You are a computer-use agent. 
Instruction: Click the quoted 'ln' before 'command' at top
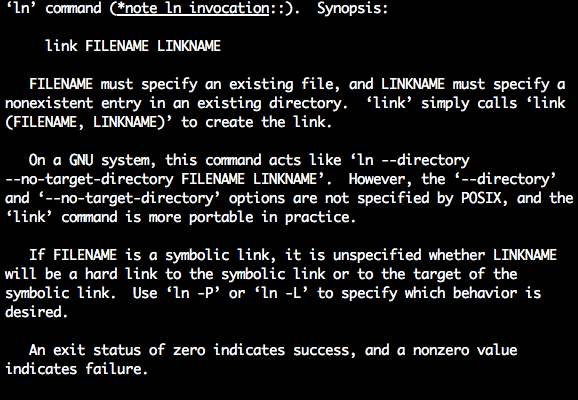click(x=21, y=8)
